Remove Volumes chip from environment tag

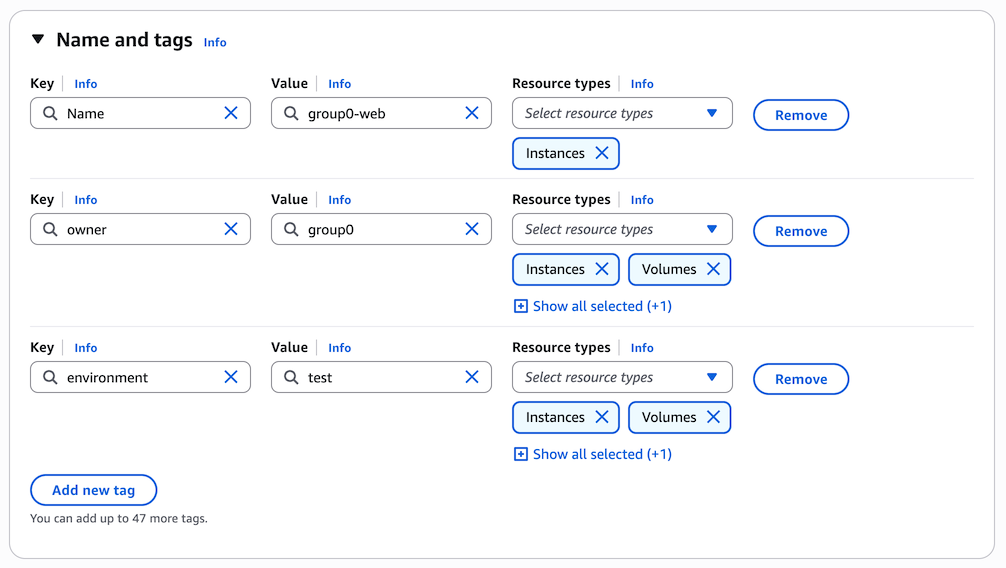[713, 417]
